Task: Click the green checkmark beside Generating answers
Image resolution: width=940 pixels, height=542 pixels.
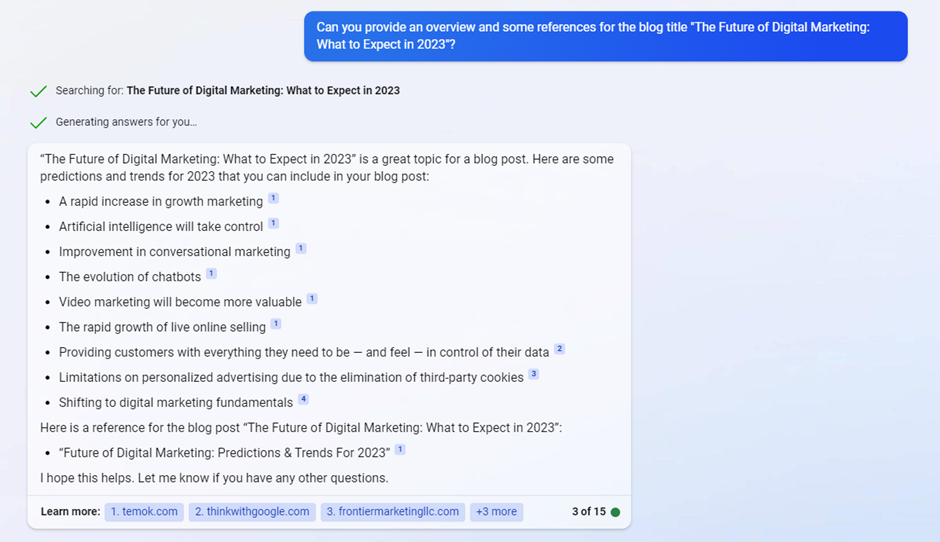Action: click(38, 122)
